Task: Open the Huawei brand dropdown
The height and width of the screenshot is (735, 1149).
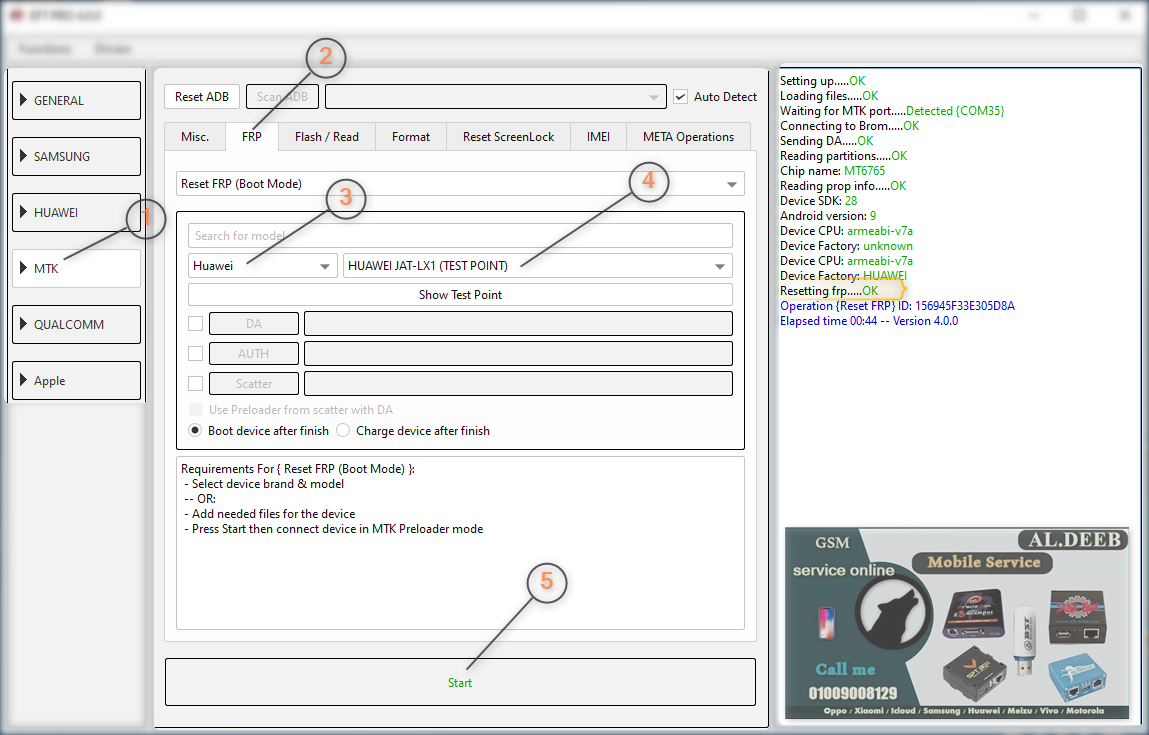Action: coord(262,266)
